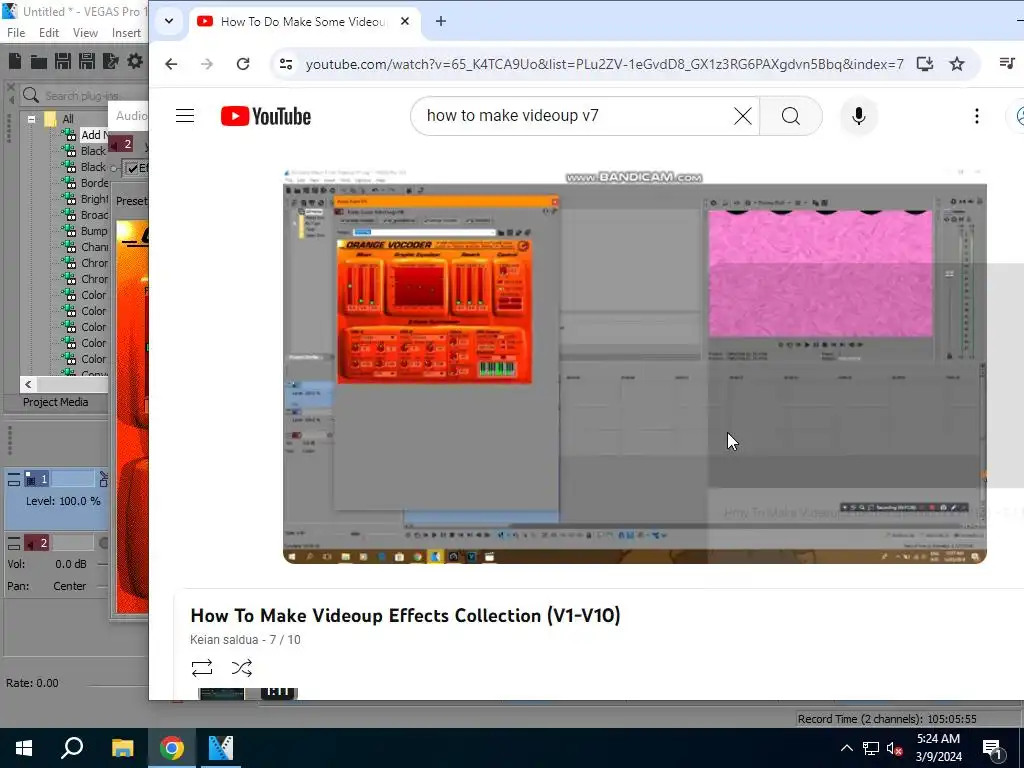Open Windows taskbar search

72,748
